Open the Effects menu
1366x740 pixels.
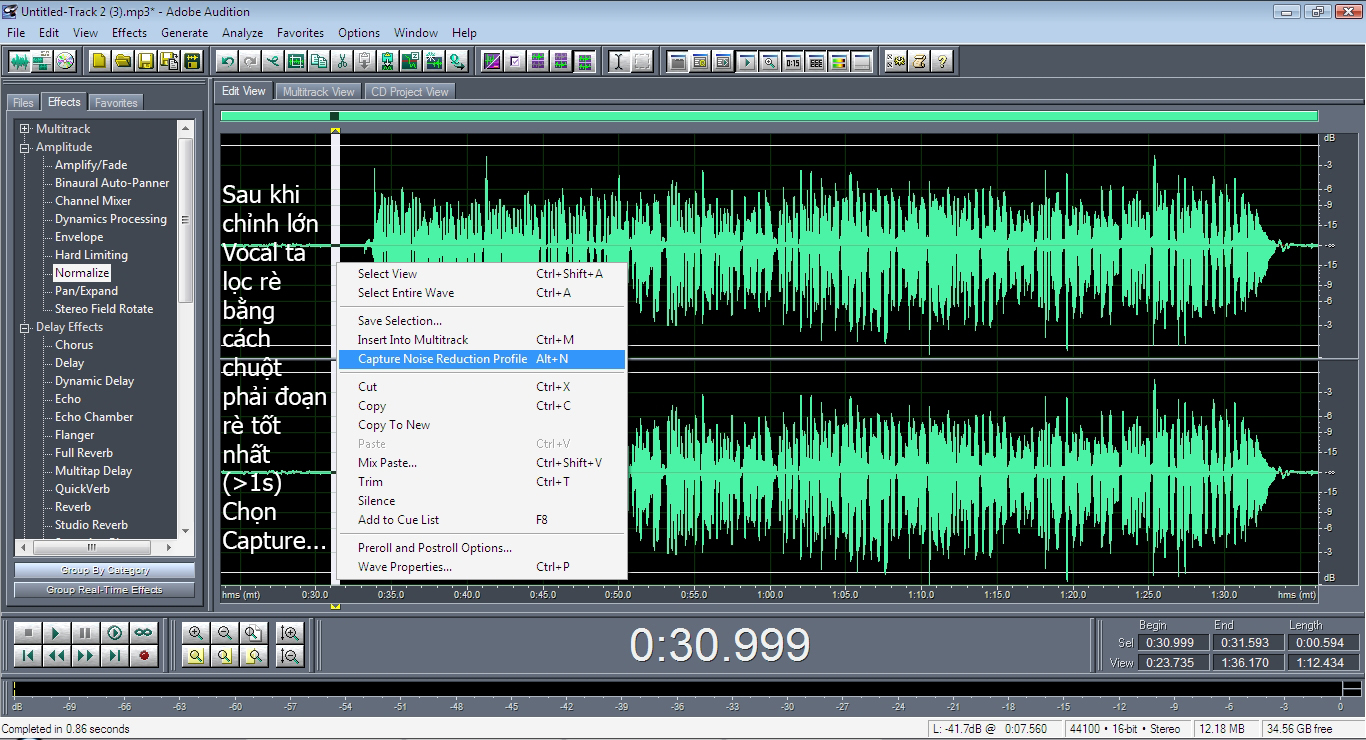pyautogui.click(x=129, y=33)
